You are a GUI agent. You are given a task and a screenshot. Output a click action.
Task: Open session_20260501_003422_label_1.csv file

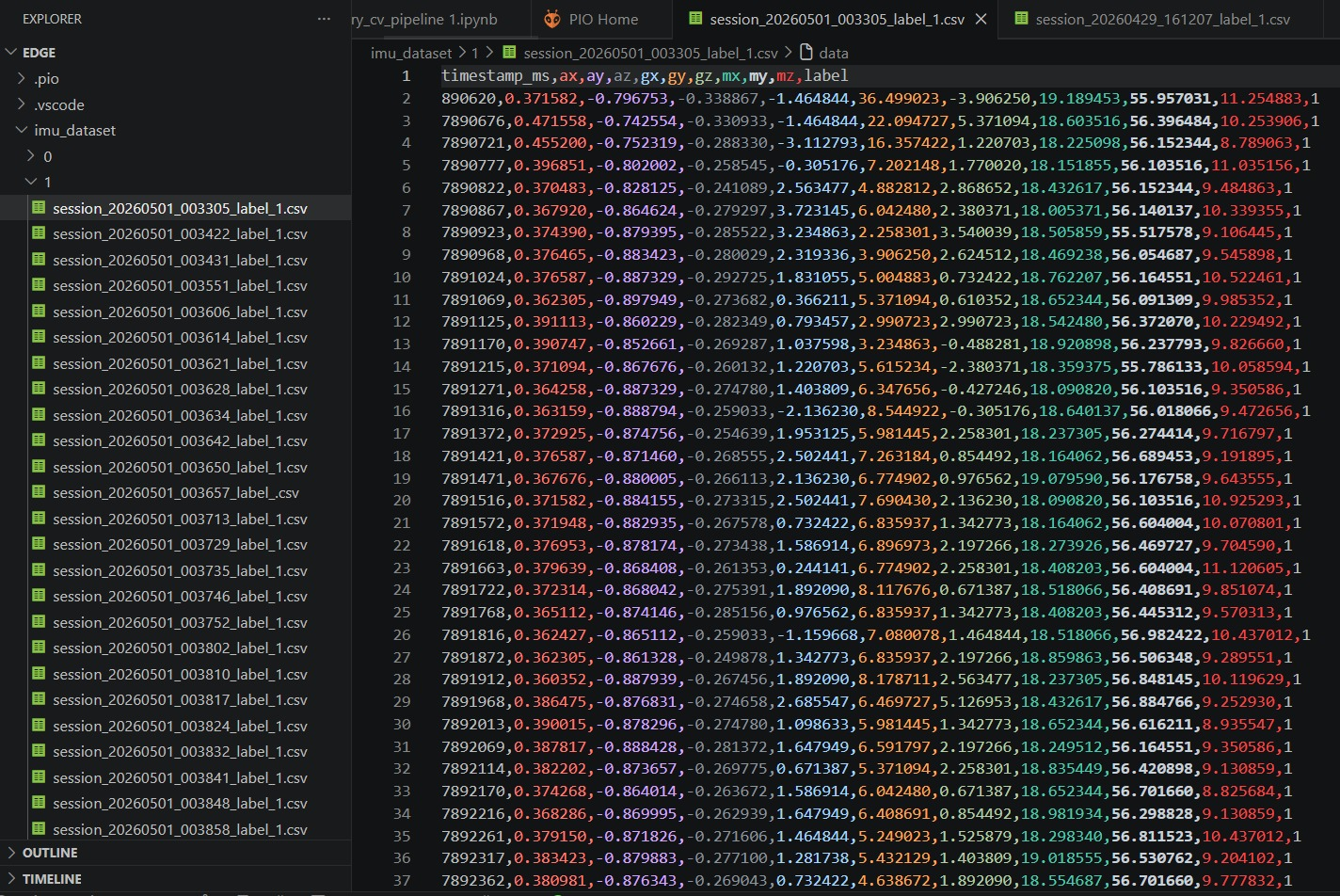pos(175,234)
